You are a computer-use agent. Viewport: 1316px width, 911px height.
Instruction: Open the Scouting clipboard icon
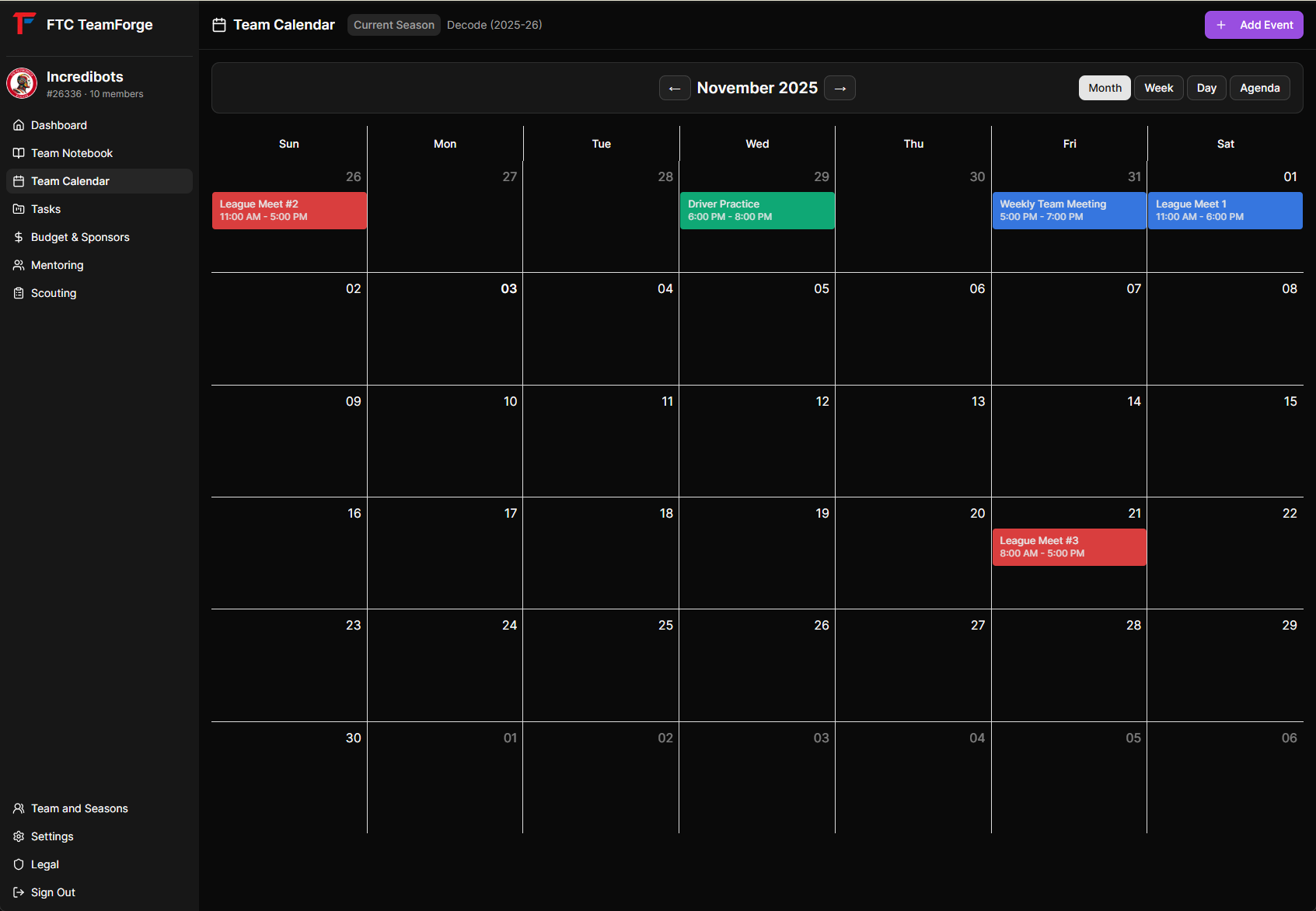pyautogui.click(x=19, y=293)
